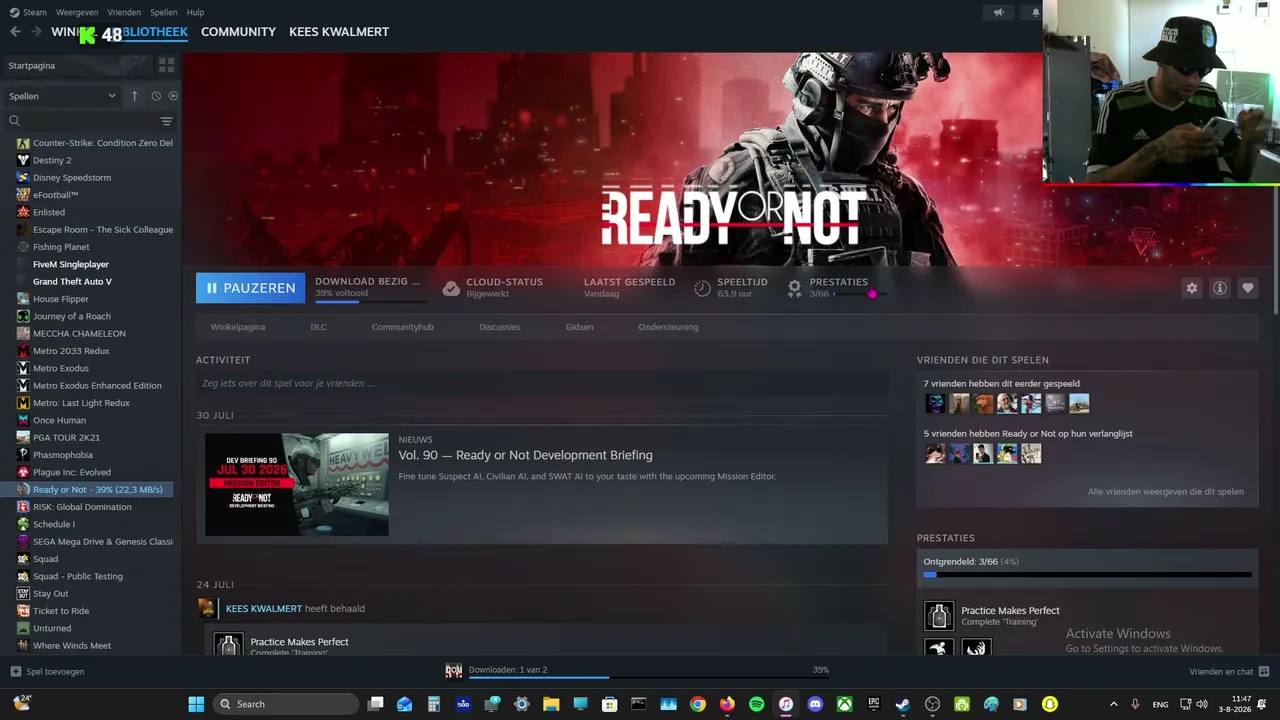Open the Xbox app from the taskbar

pos(844,704)
